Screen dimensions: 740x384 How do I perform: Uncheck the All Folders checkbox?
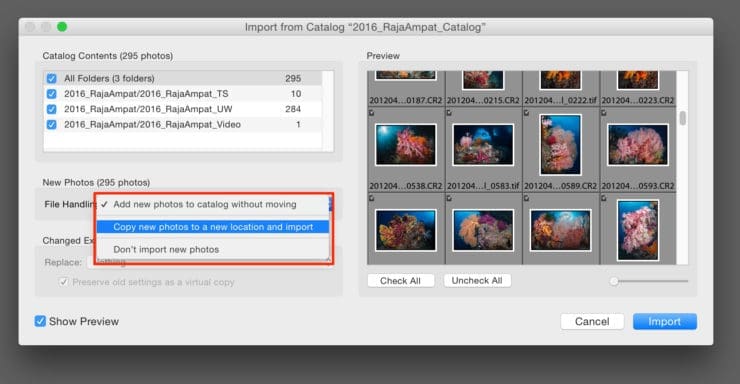coord(51,78)
